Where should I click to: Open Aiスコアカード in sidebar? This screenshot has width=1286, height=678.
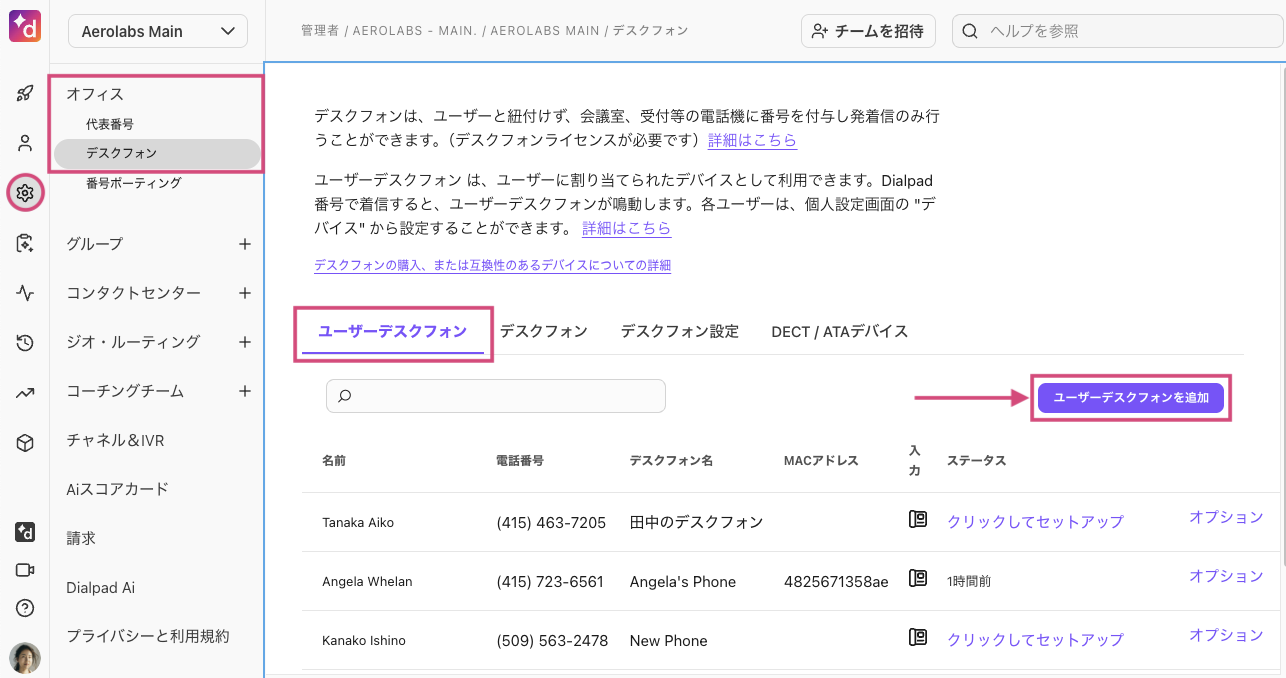pyautogui.click(x=117, y=489)
